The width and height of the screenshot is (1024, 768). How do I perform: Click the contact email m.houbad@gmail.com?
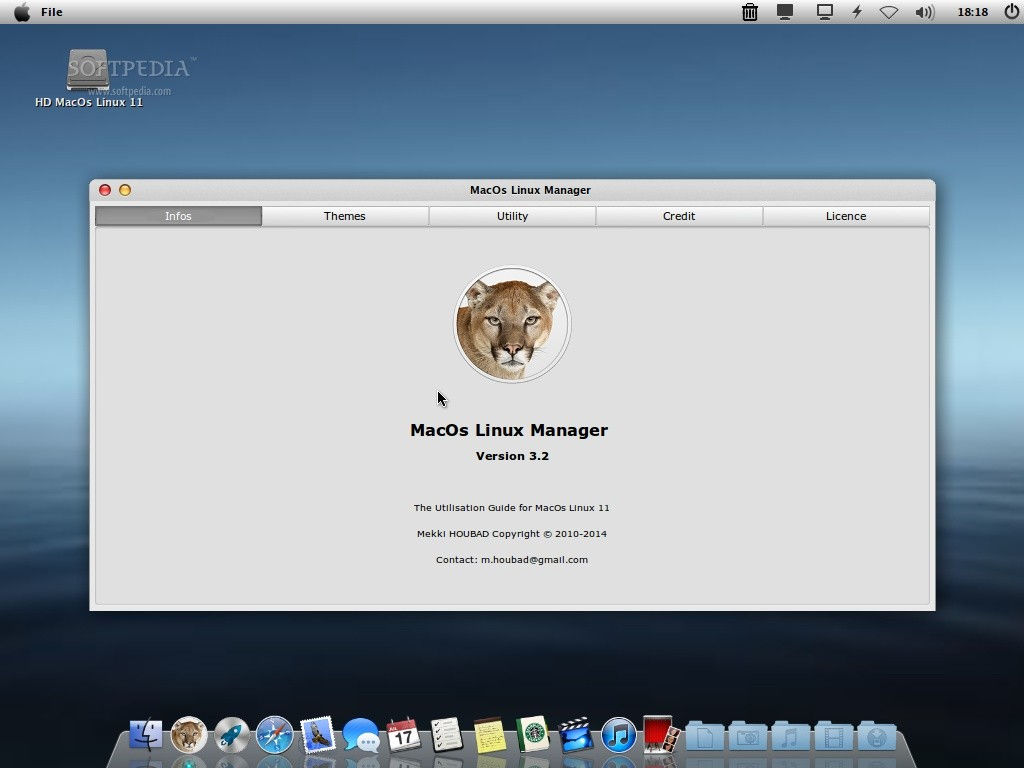click(x=534, y=560)
